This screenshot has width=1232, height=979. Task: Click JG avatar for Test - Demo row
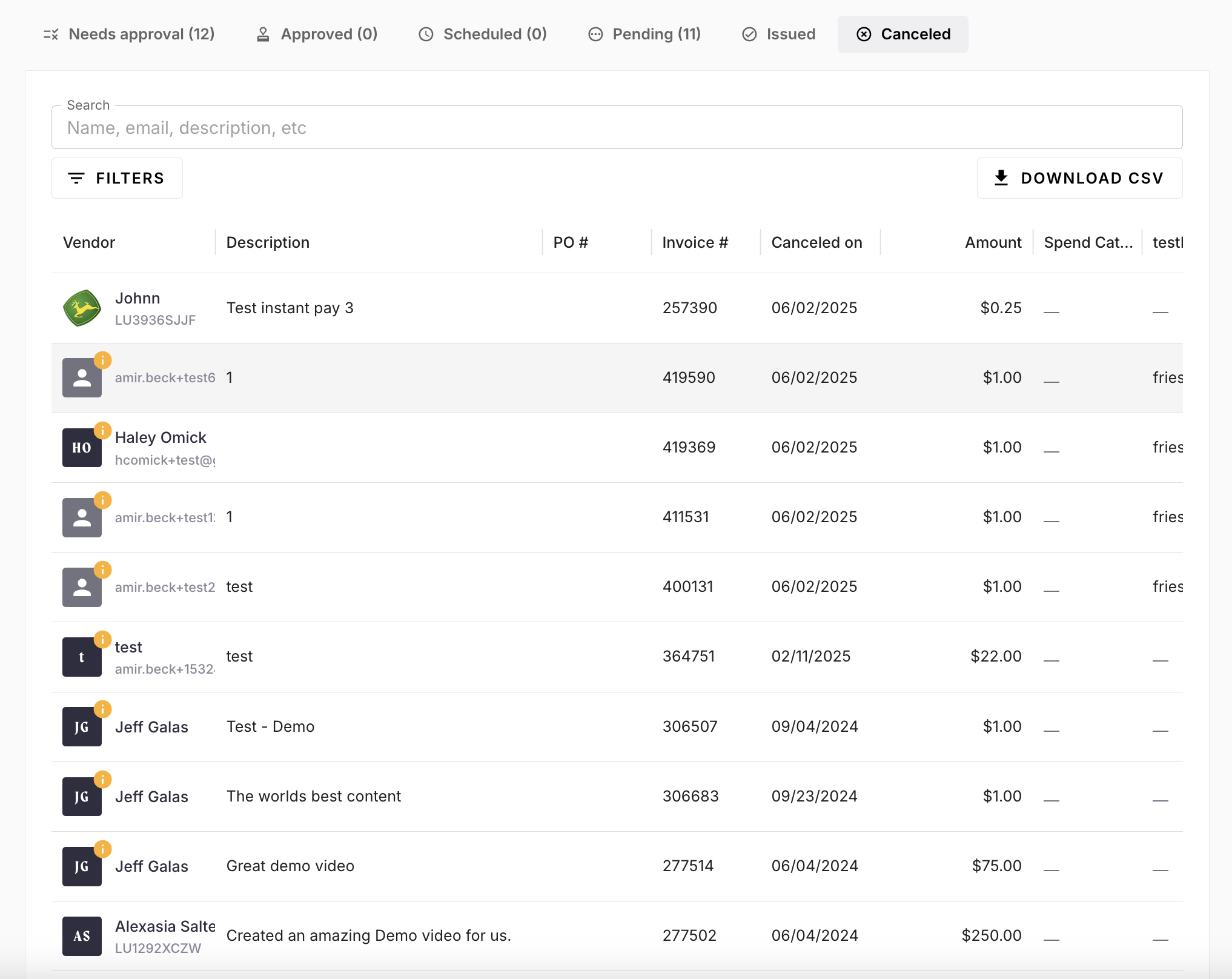click(x=82, y=726)
